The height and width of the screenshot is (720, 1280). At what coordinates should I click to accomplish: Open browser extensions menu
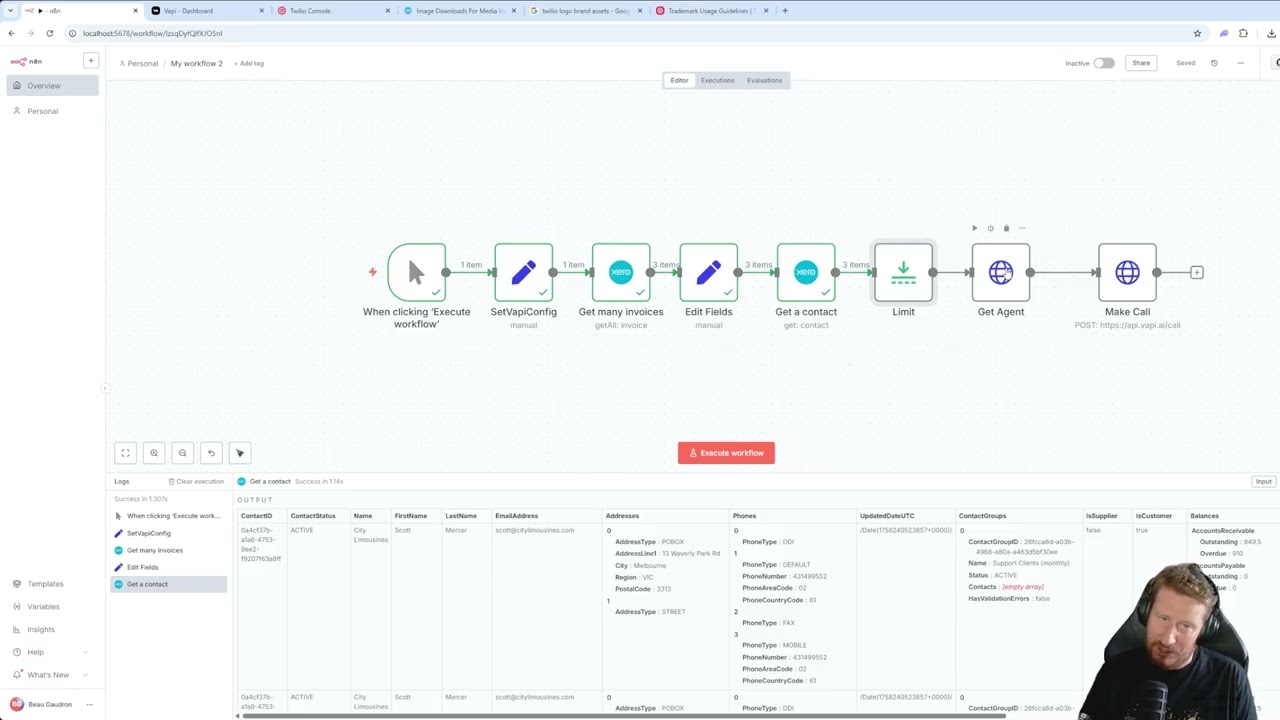(x=1243, y=33)
